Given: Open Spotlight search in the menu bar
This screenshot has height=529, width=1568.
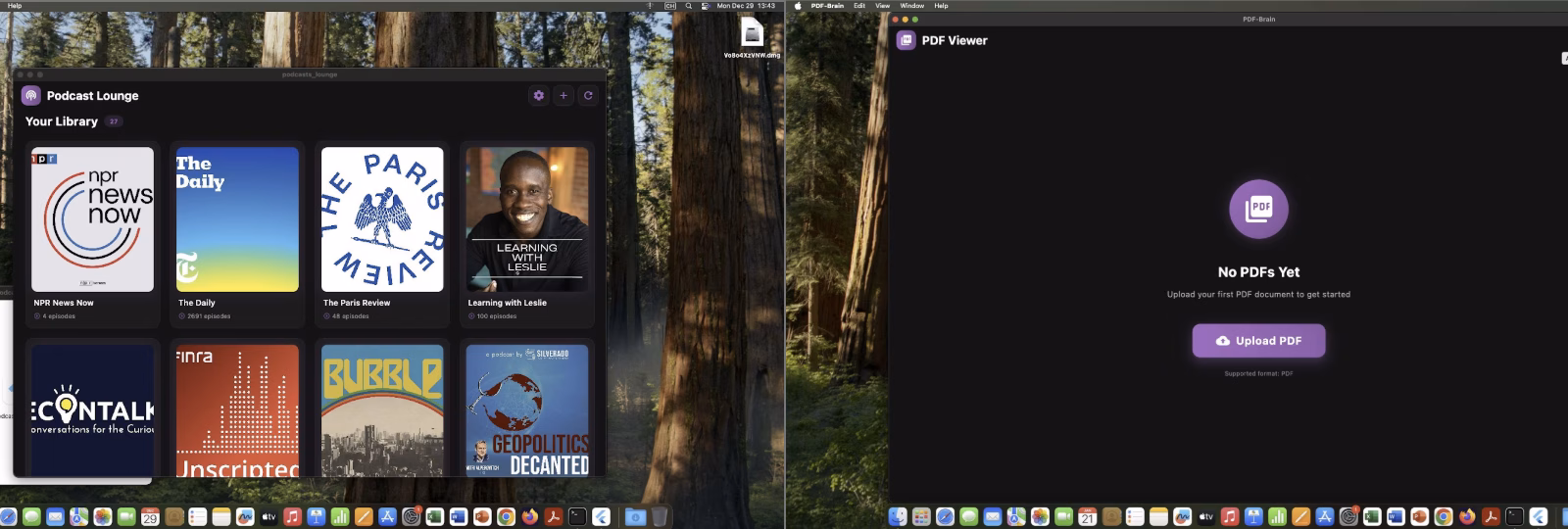Looking at the screenshot, I should pyautogui.click(x=689, y=6).
